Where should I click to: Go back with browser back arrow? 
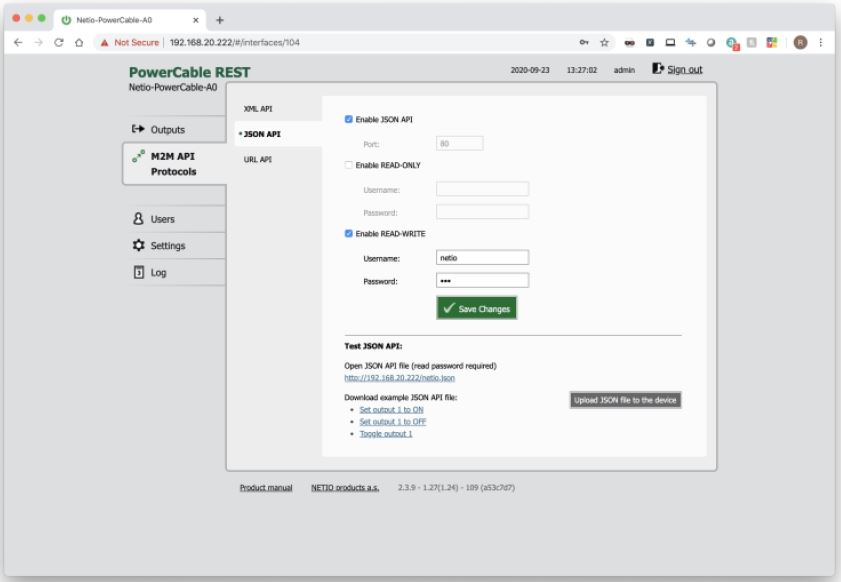(x=18, y=42)
